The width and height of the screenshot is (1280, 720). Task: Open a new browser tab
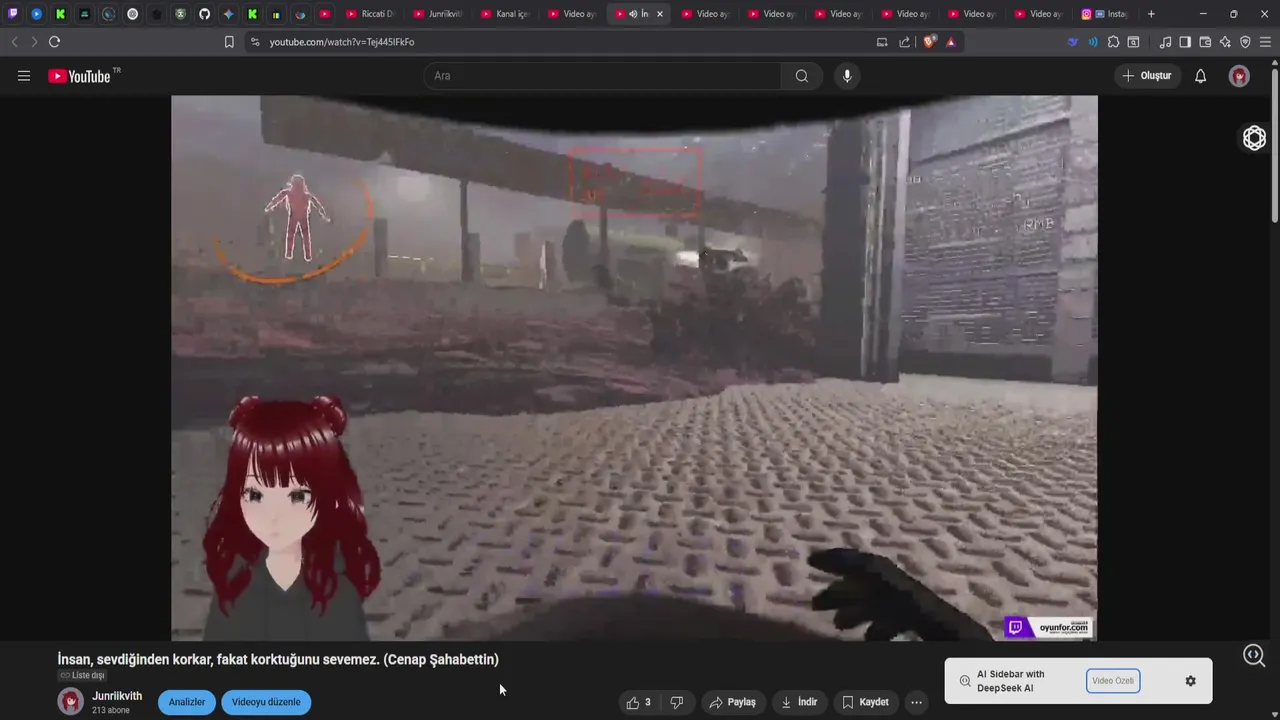pyautogui.click(x=1151, y=14)
